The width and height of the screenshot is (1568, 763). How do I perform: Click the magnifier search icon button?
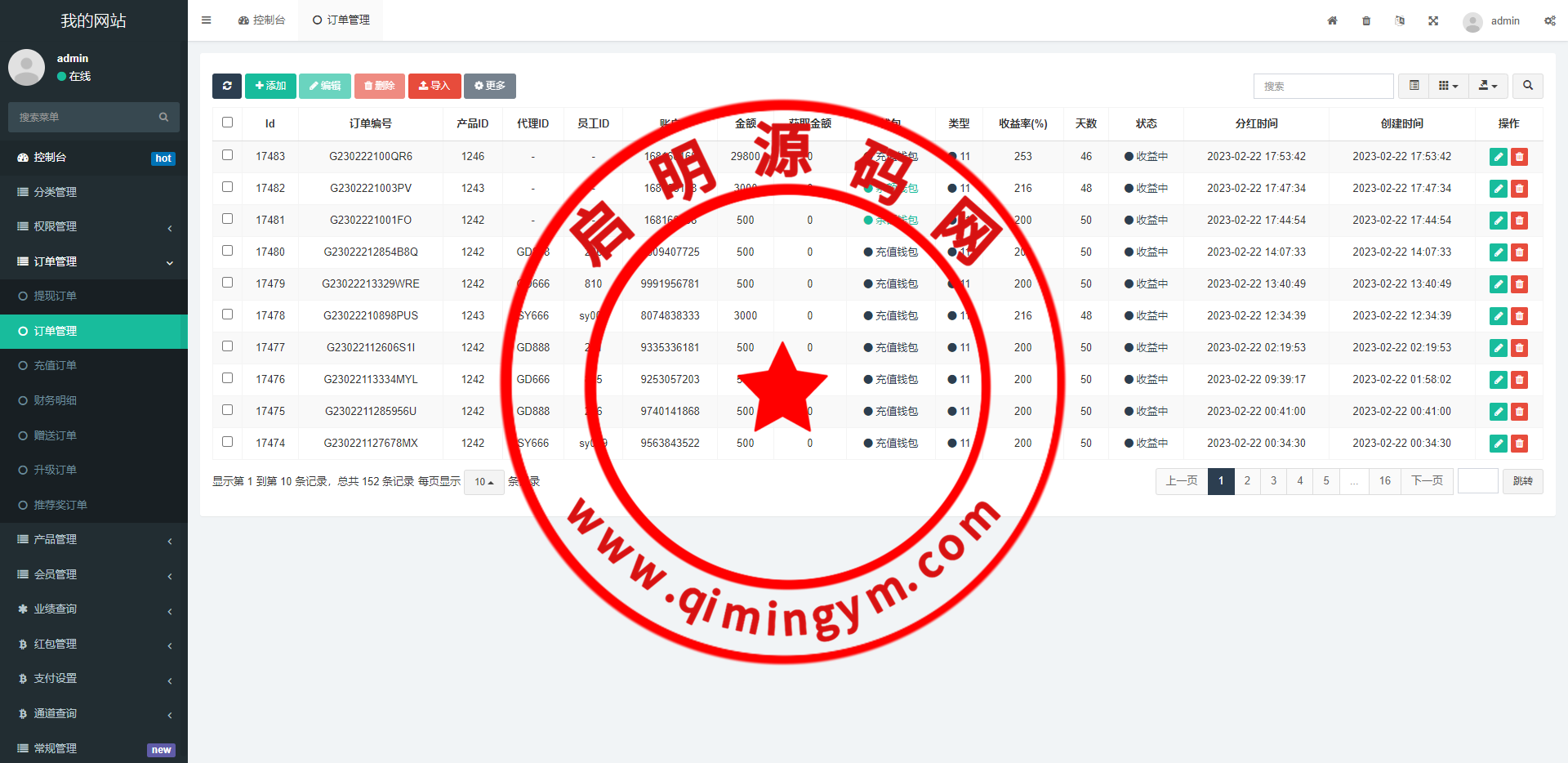pyautogui.click(x=1527, y=86)
